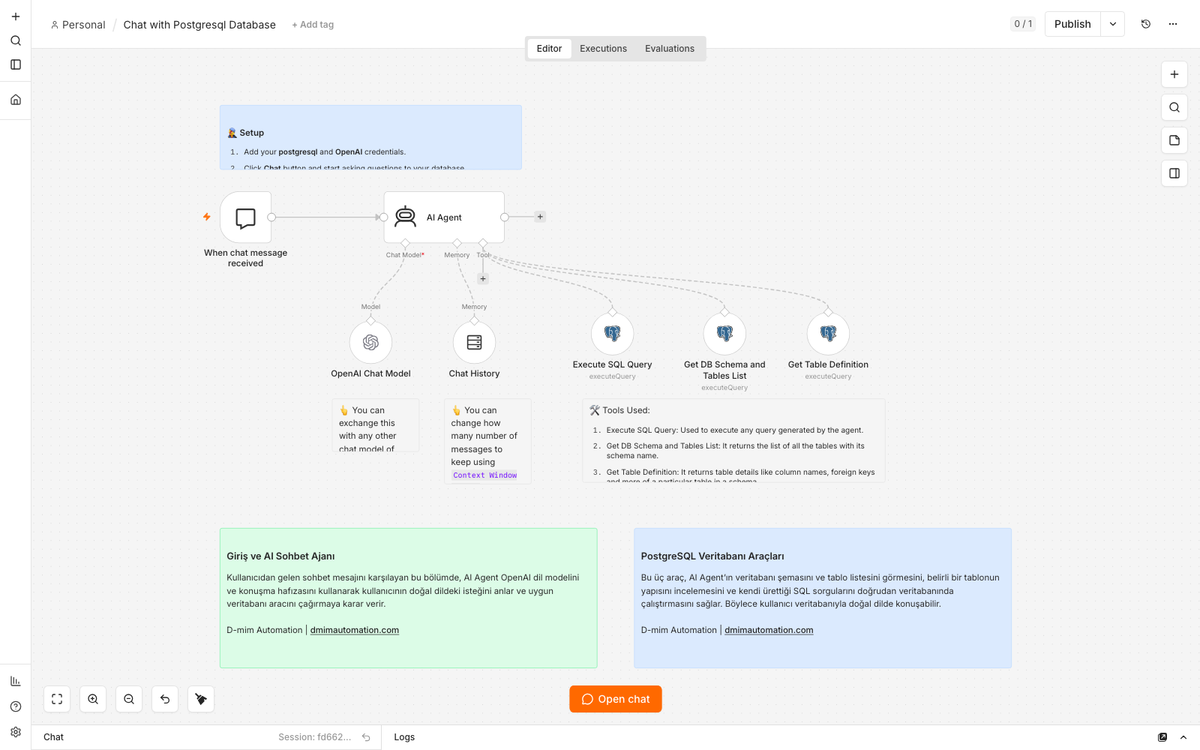1200x750 pixels.
Task: Switch to the Evaluations tab
Action: (670, 48)
